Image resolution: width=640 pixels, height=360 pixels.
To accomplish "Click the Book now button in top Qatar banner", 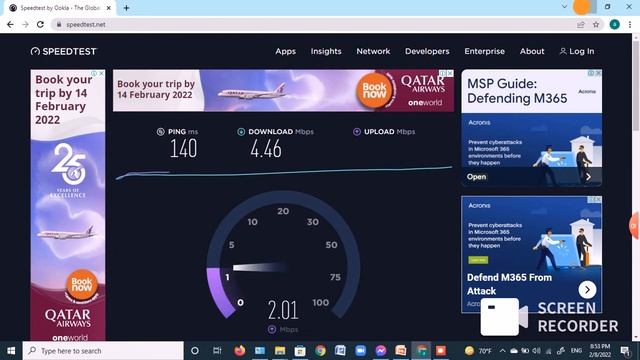I will point(374,91).
